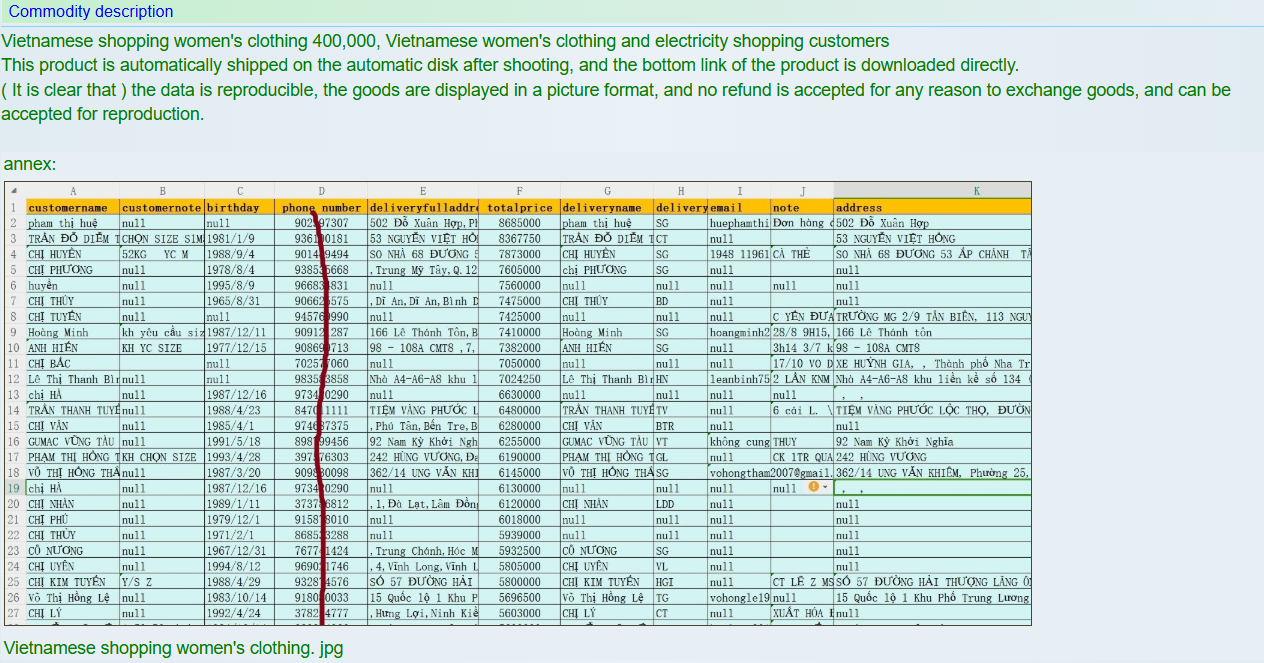This screenshot has height=663, width=1264.
Task: Select column A header
Action: click(x=72, y=191)
